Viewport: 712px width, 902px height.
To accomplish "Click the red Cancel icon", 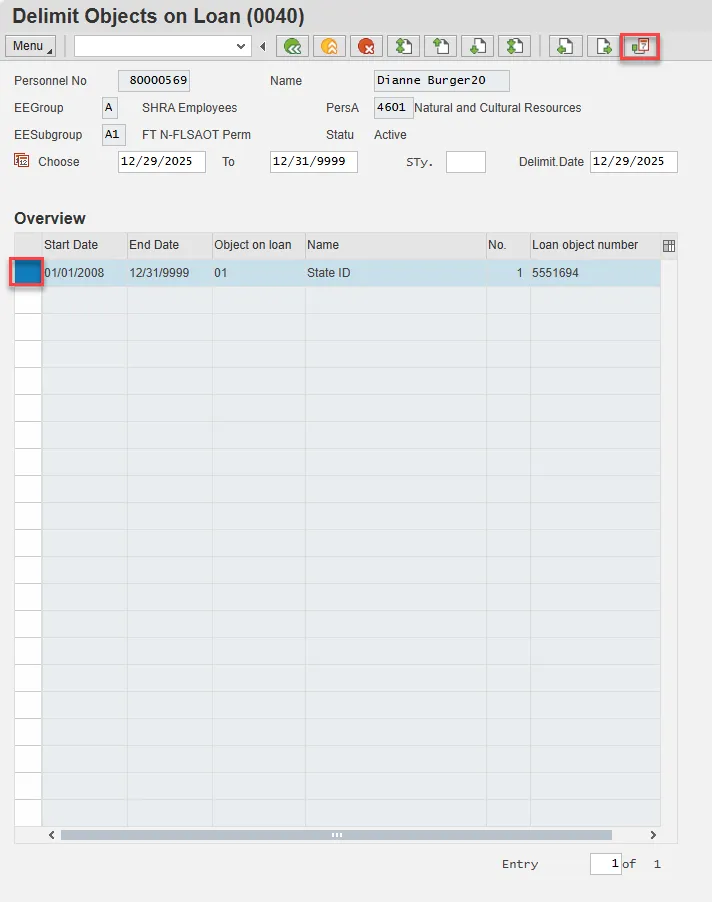I will pyautogui.click(x=366, y=46).
